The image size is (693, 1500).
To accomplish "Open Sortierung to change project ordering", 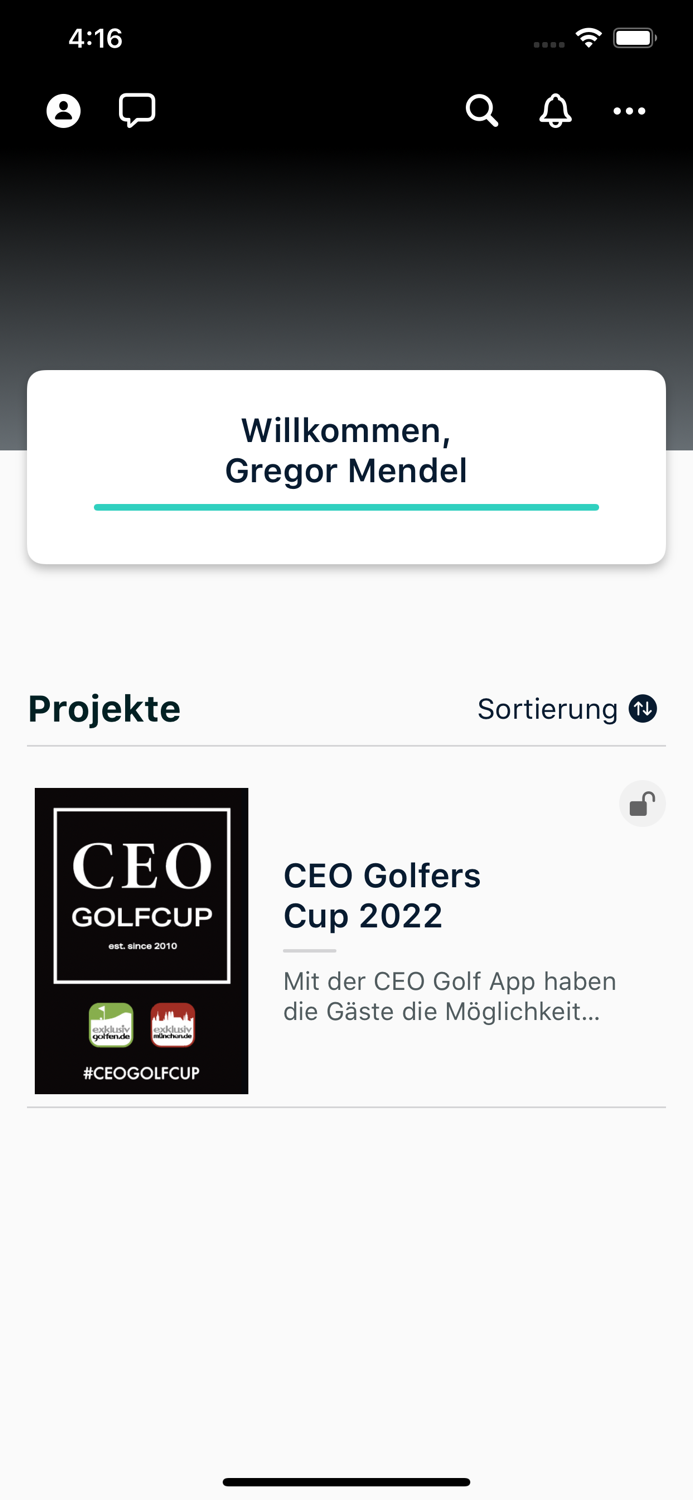I will coord(548,708).
